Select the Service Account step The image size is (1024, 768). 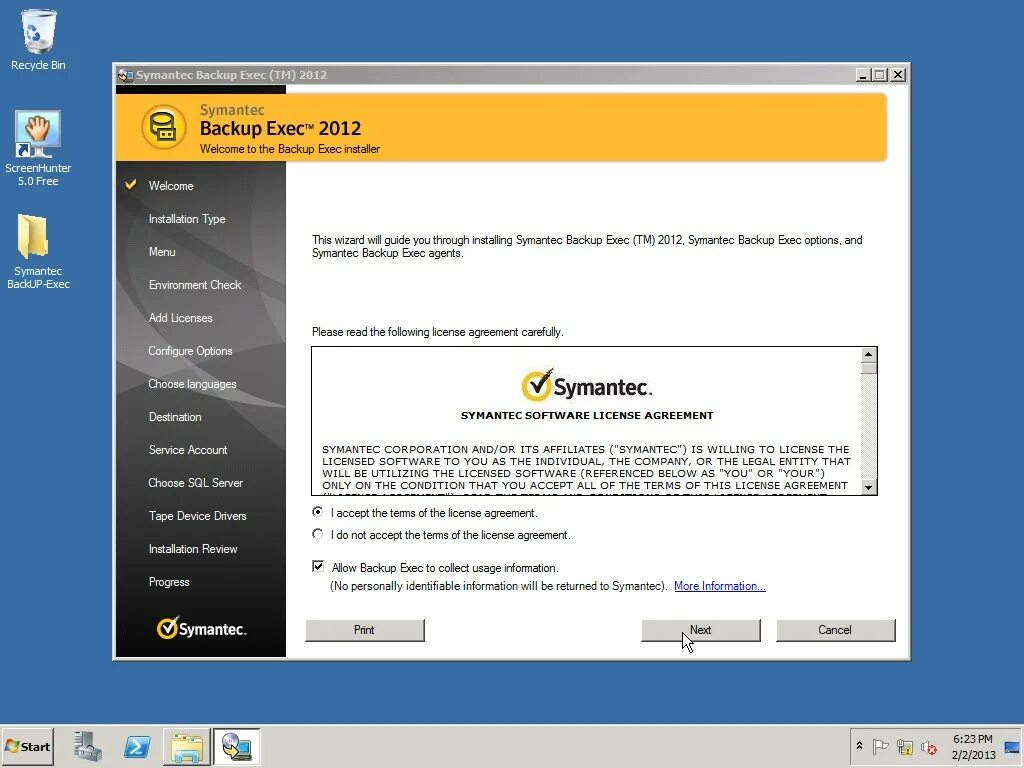click(x=188, y=450)
